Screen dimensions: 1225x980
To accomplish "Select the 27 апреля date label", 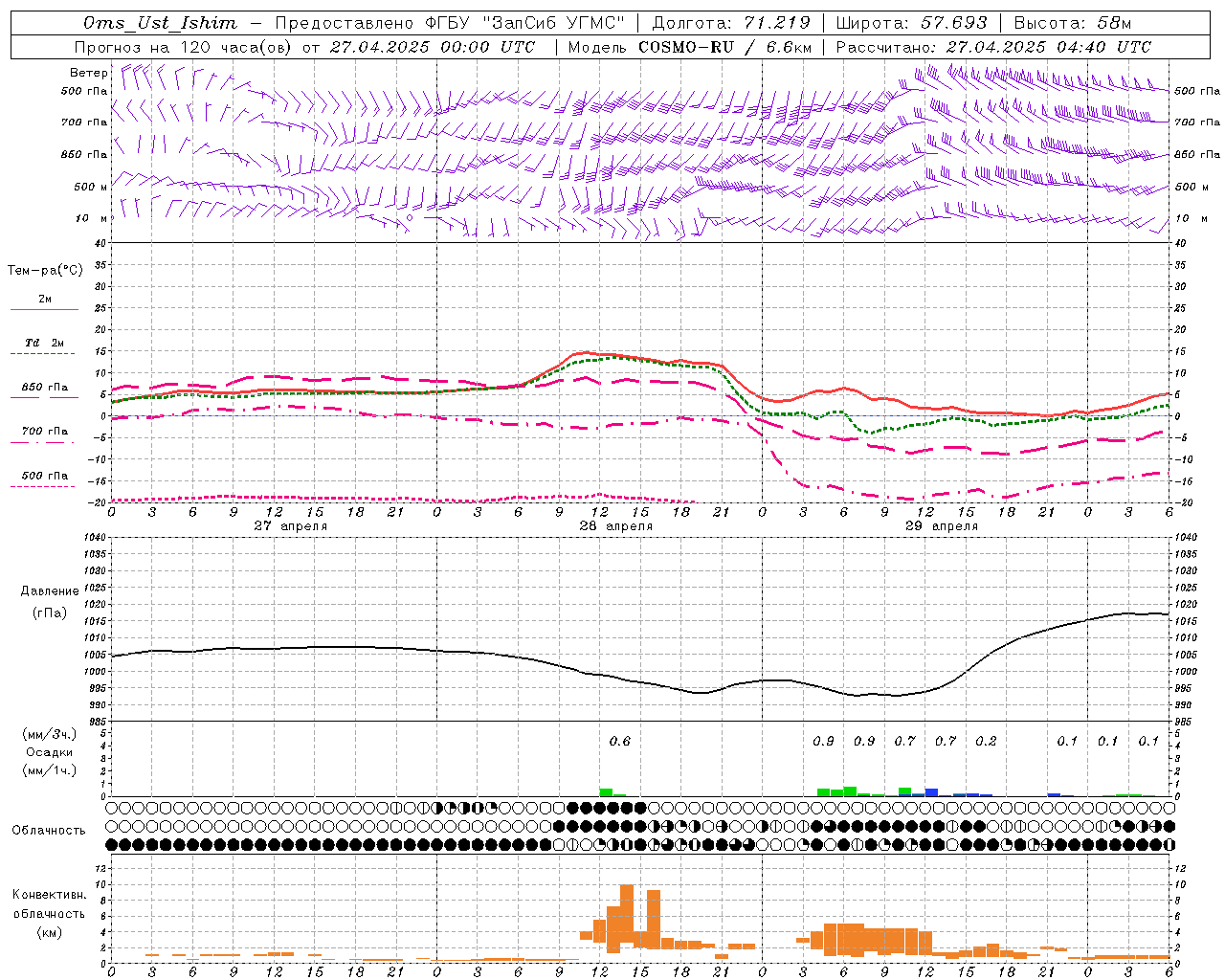I will click(x=291, y=526).
